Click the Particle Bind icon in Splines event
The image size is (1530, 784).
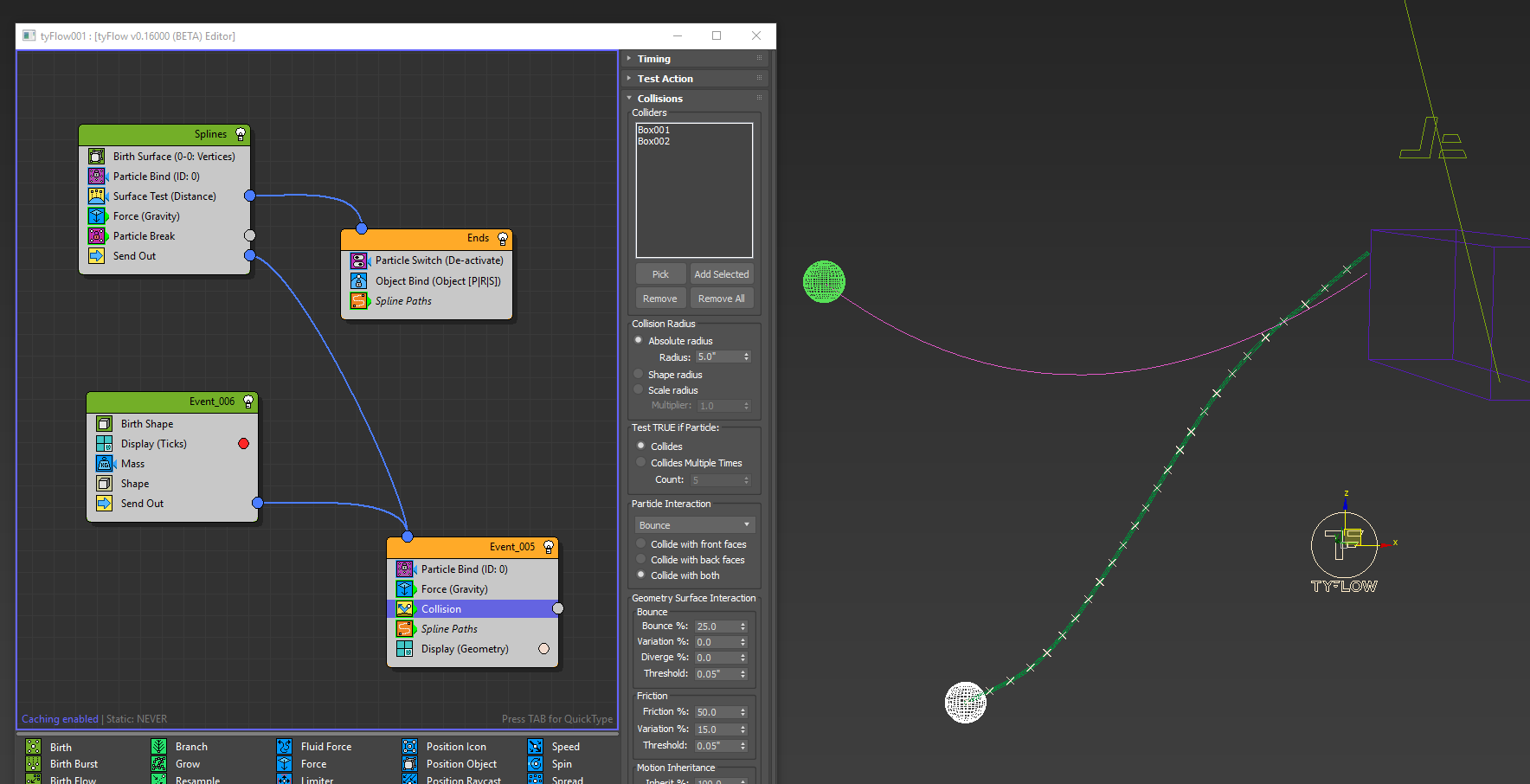coord(97,177)
